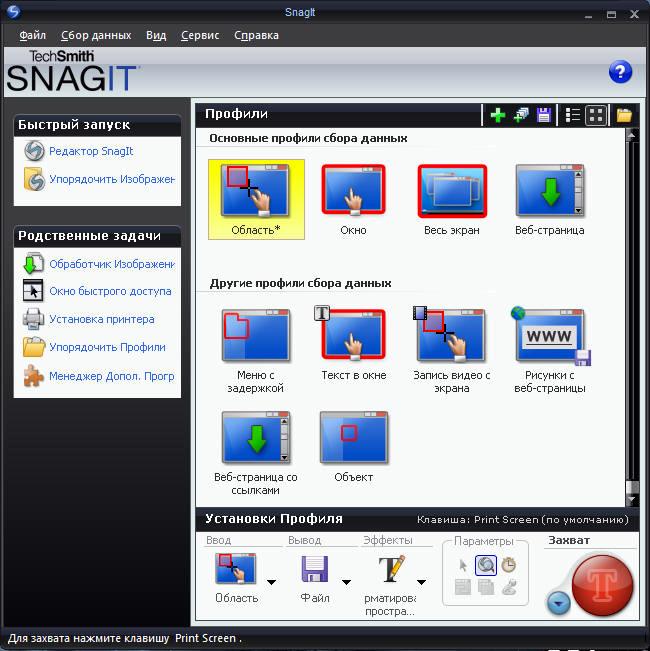Click the Обработчик Изображений arrow icon
The image size is (650, 651).
click(x=33, y=264)
